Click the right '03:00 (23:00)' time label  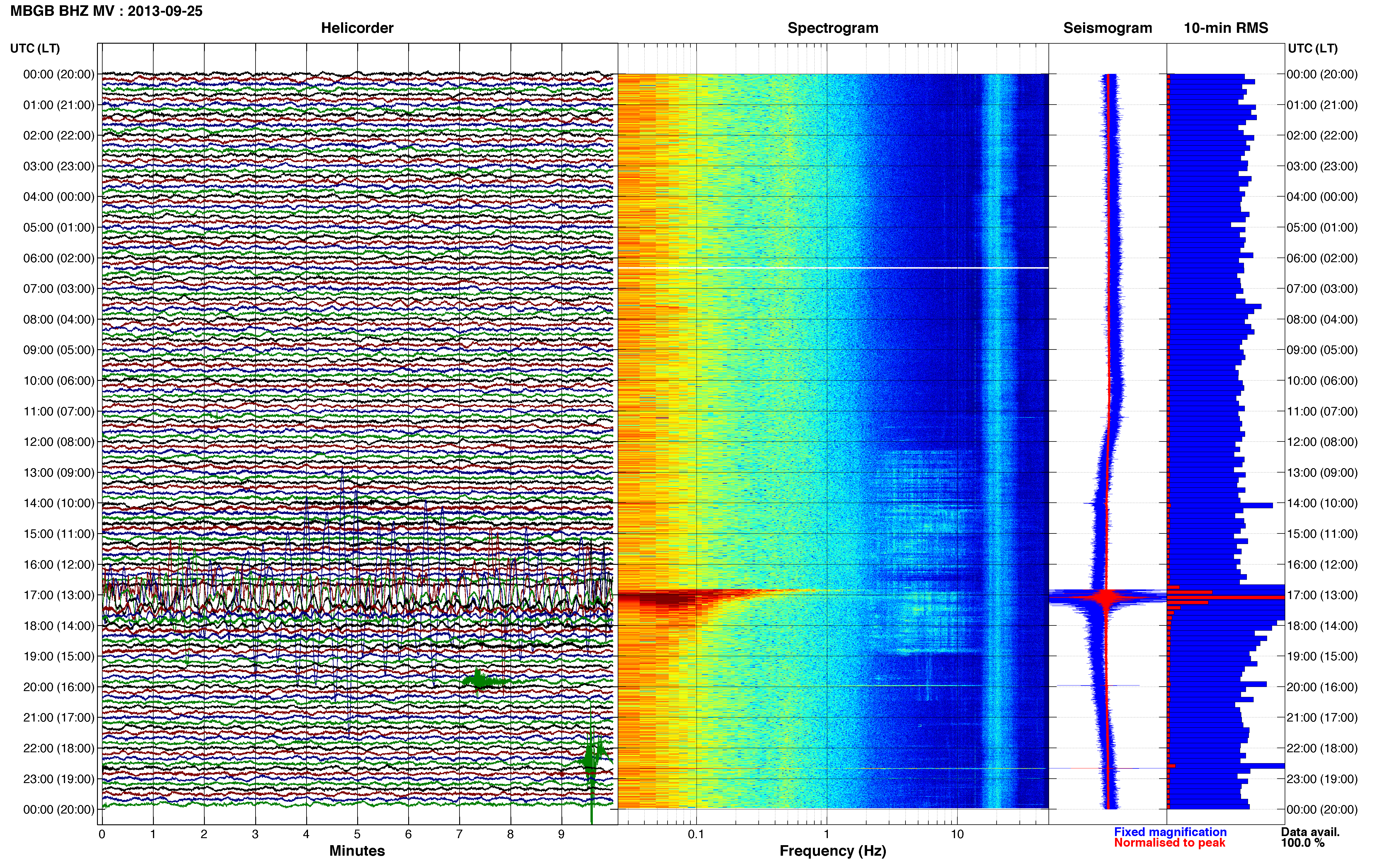[x=1322, y=166]
